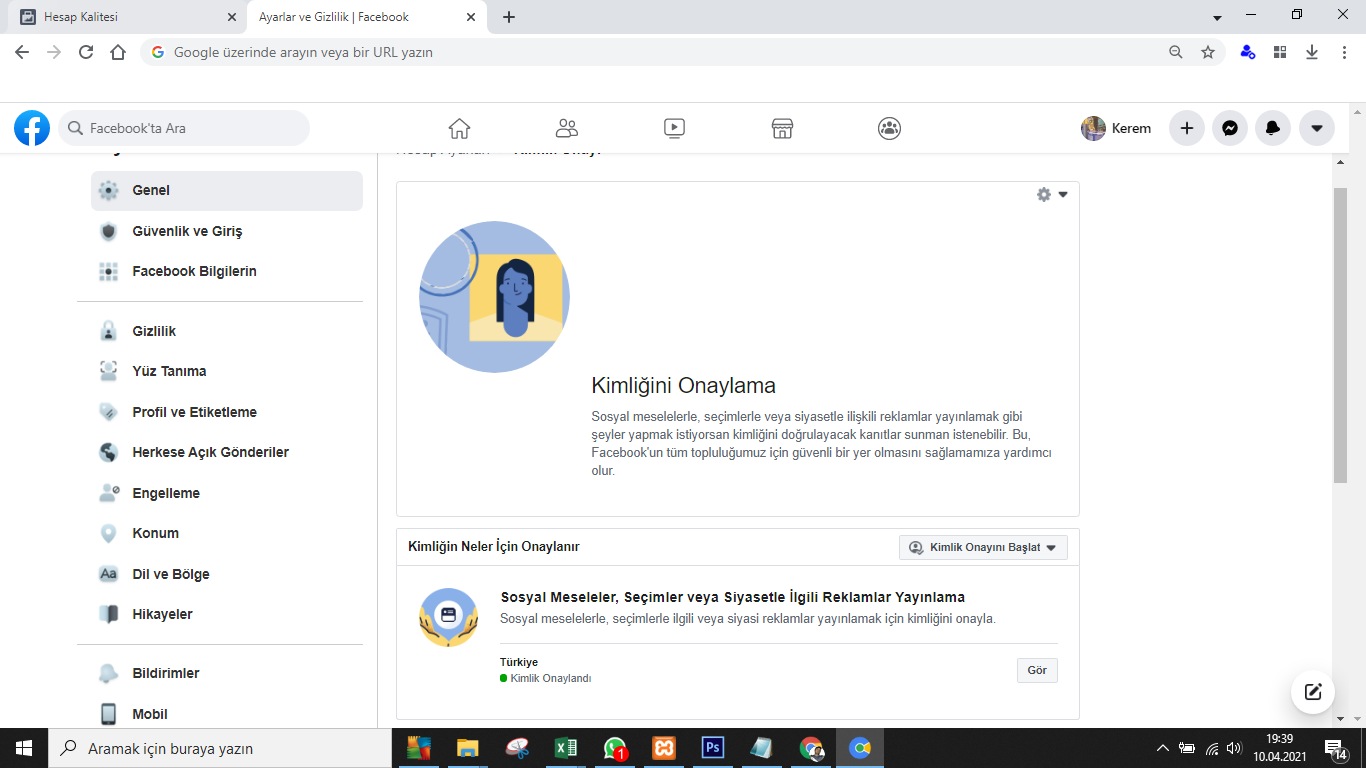Open Facebook Home icon
The image size is (1366, 768).
point(459,128)
